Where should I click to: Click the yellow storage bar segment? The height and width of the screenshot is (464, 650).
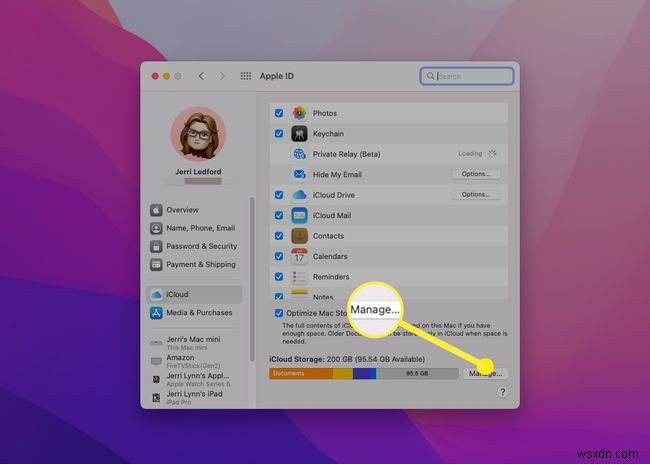pyautogui.click(x=343, y=374)
